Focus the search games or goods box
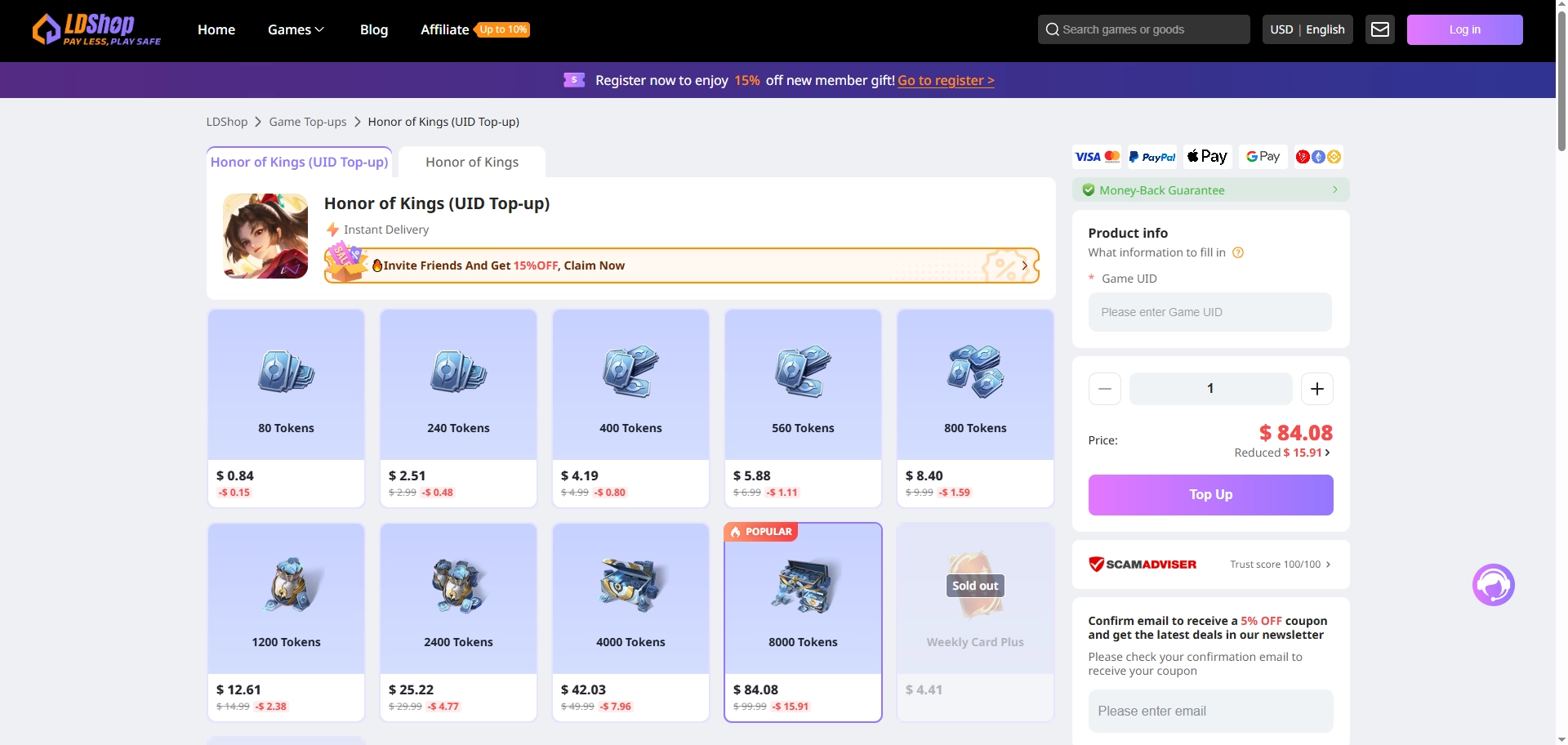Screen dimensions: 1568x745 pos(1143,29)
